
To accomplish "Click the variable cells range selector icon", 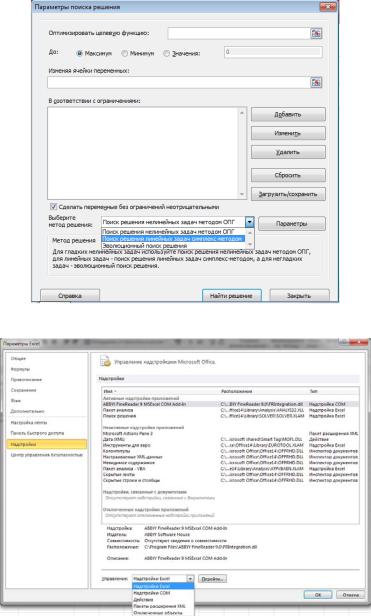I will tap(316, 82).
